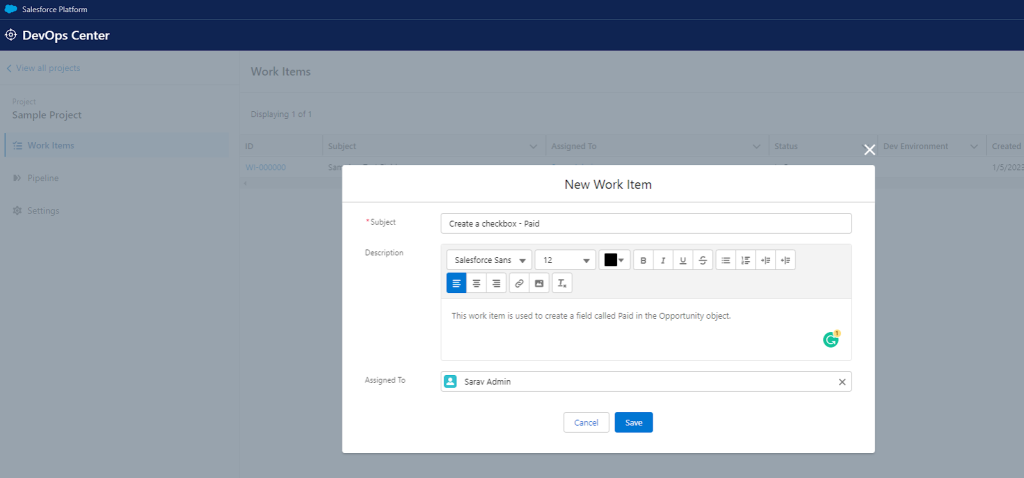Insert a bulleted list in description

[726, 260]
